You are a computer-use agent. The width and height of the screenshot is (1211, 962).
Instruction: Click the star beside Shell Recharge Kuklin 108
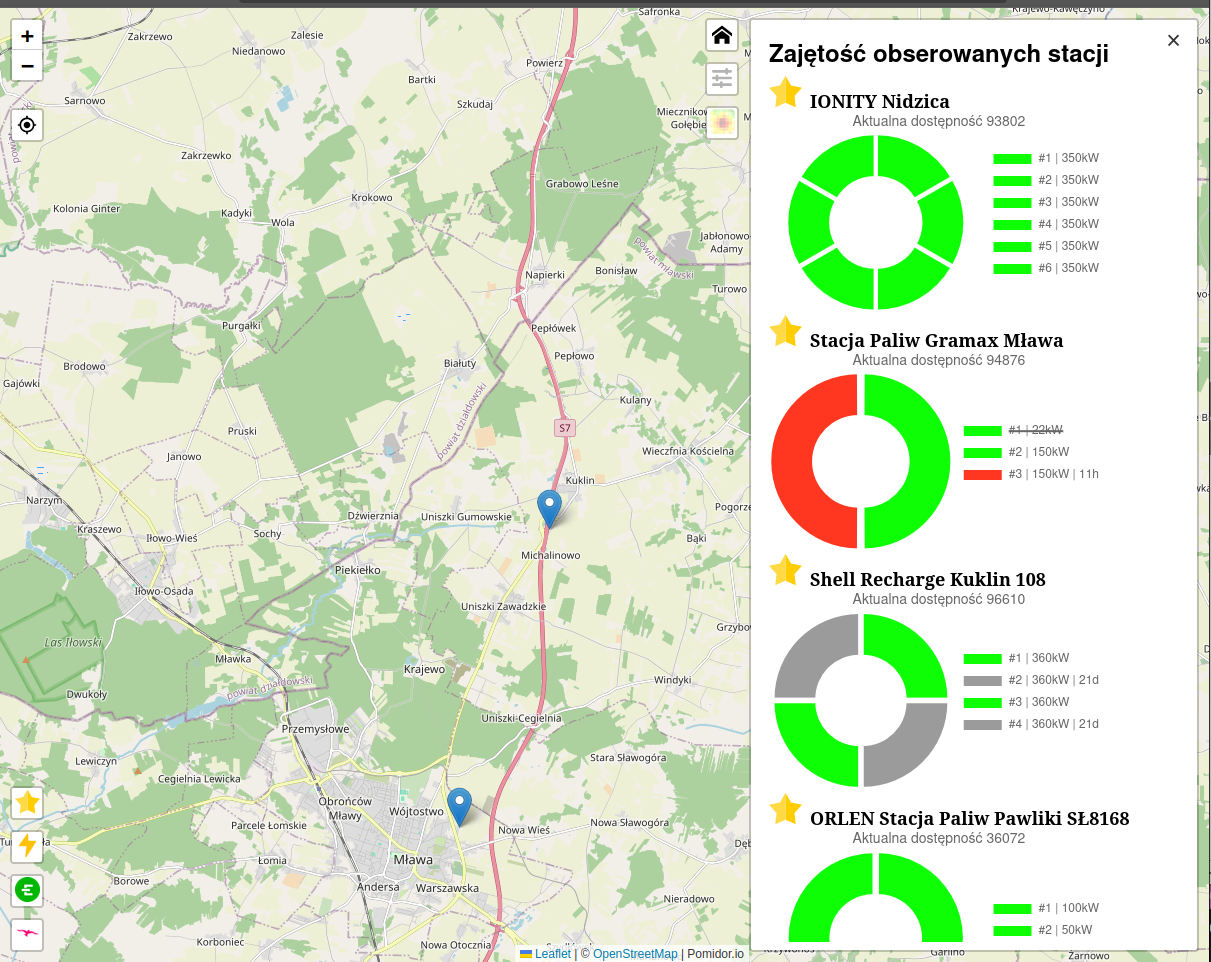(786, 571)
